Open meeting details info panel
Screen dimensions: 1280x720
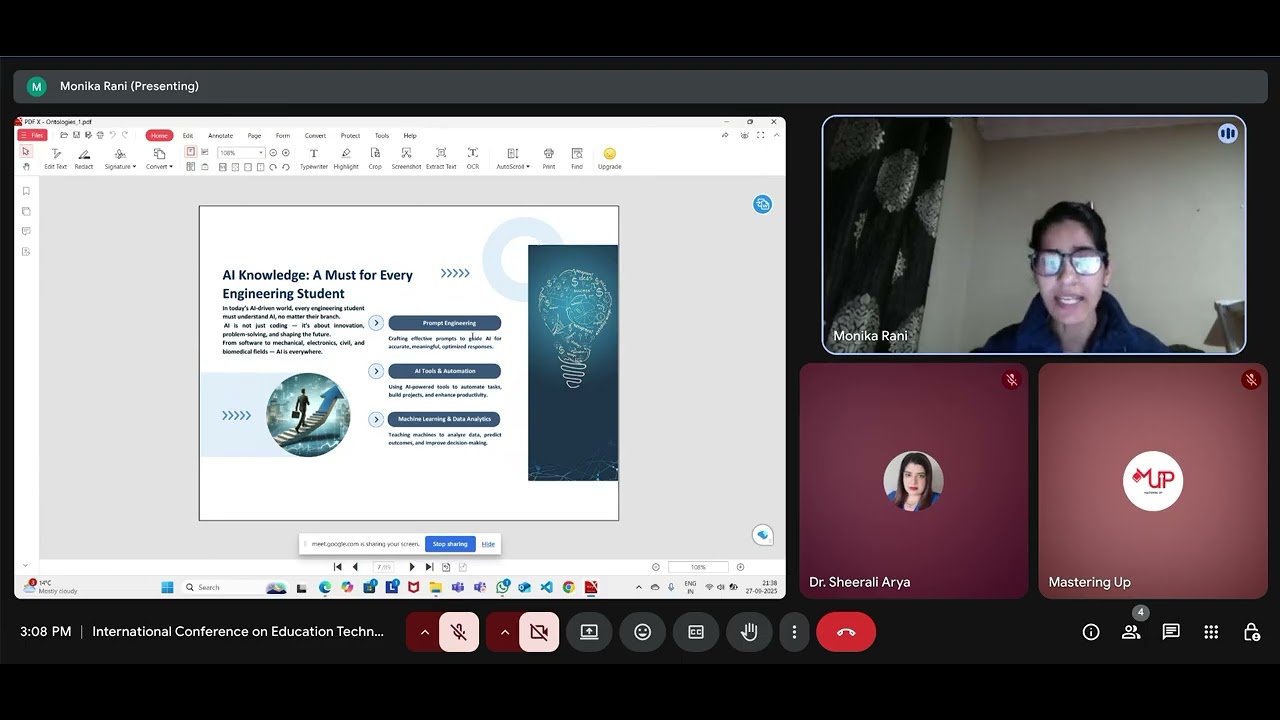pos(1091,632)
